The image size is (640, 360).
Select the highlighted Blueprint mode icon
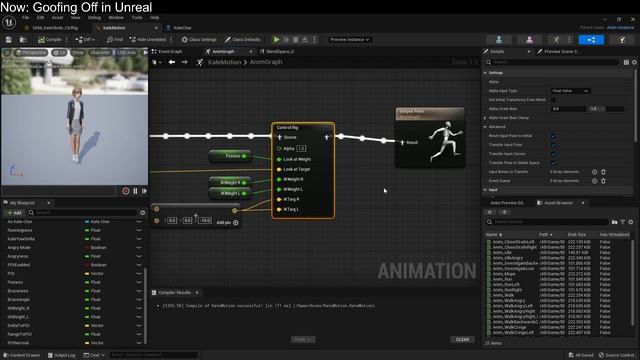tap(591, 40)
